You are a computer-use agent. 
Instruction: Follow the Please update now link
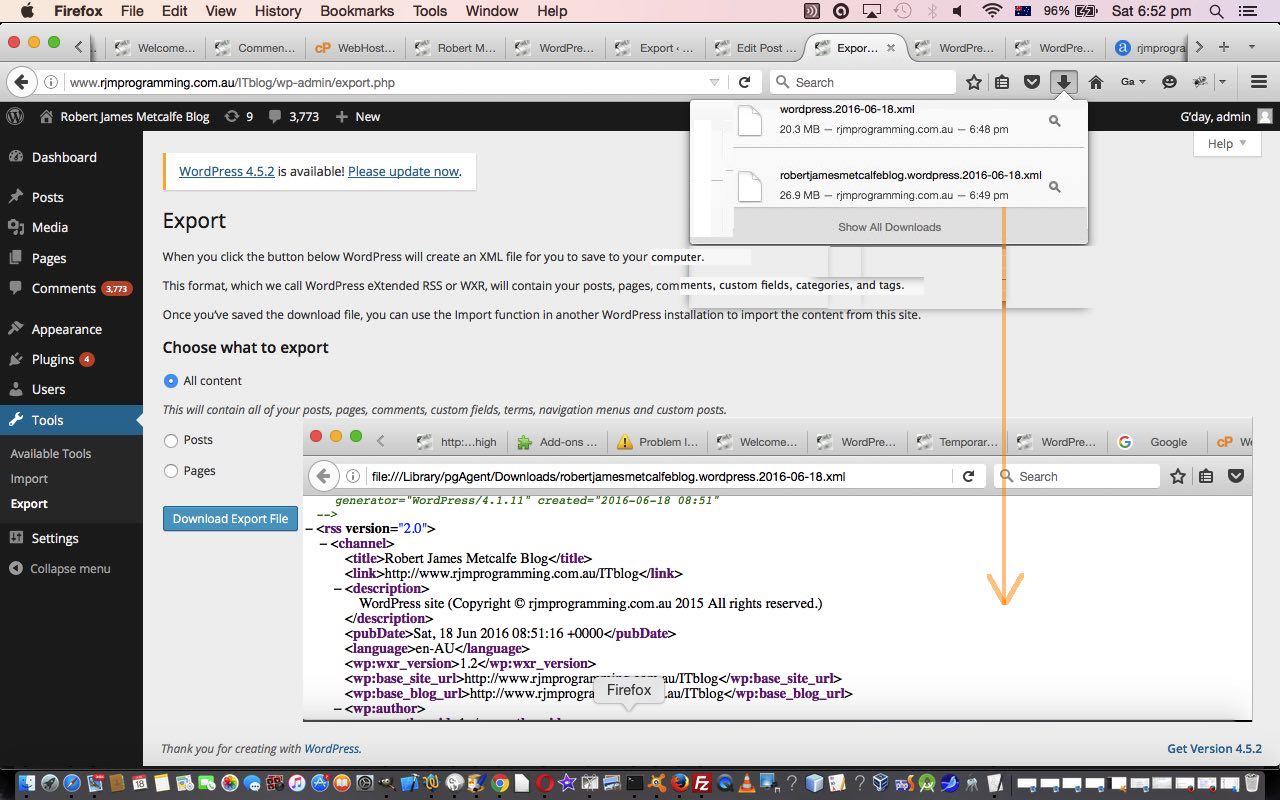403,171
